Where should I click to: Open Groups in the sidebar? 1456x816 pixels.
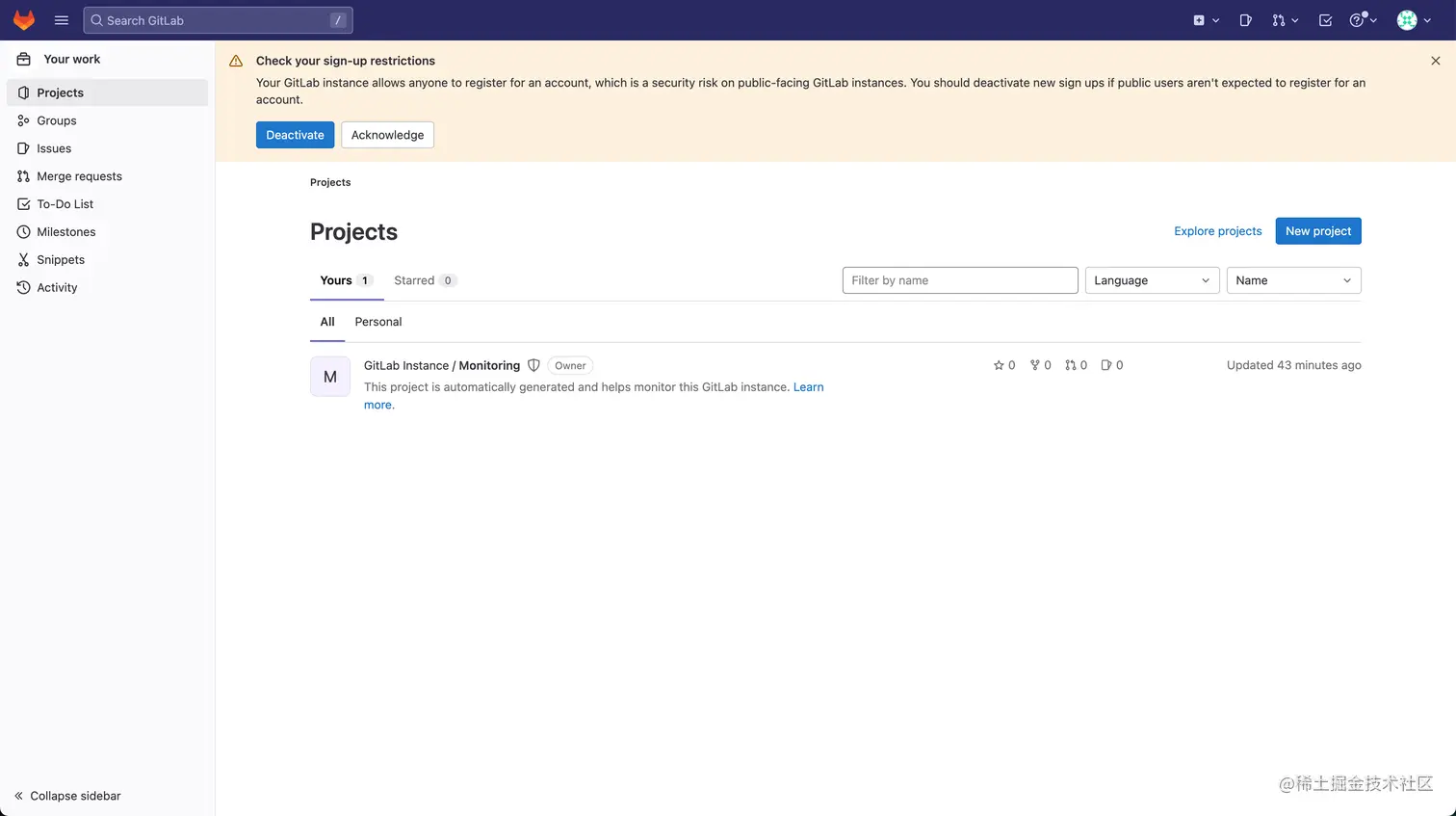click(x=108, y=120)
